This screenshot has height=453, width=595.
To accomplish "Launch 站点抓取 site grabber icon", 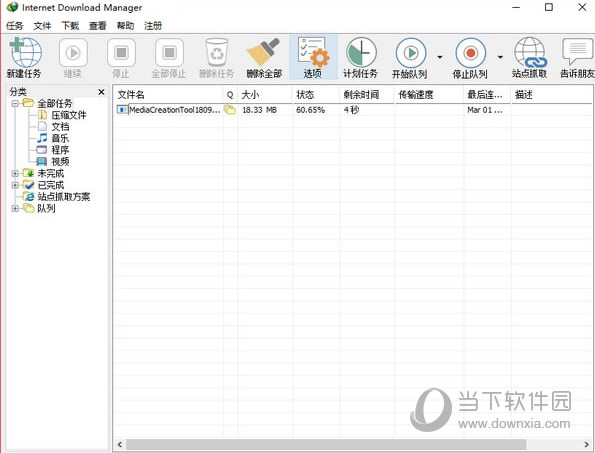I will tap(530, 52).
